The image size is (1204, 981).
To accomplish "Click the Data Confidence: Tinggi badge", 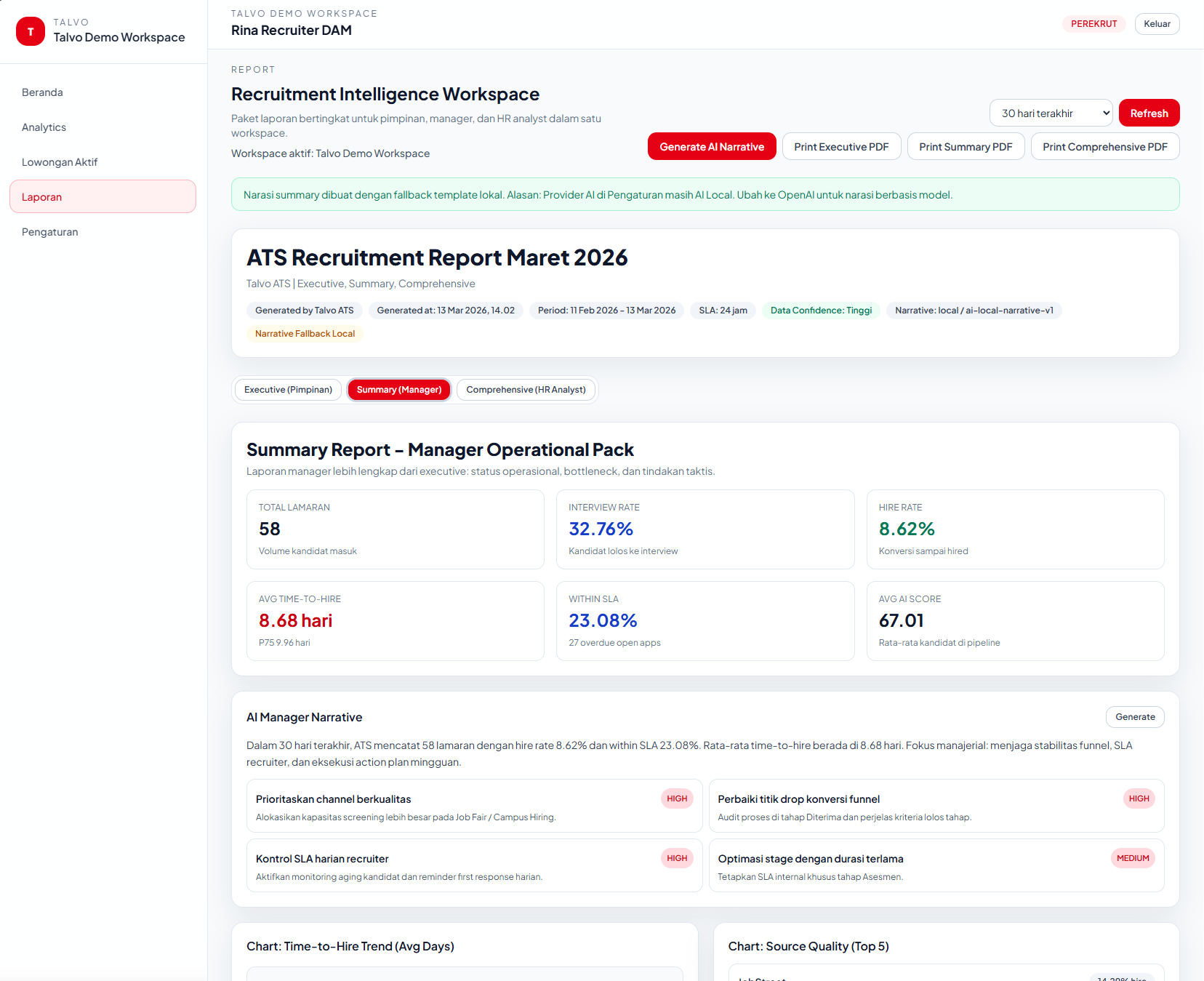I will pyautogui.click(x=820, y=310).
